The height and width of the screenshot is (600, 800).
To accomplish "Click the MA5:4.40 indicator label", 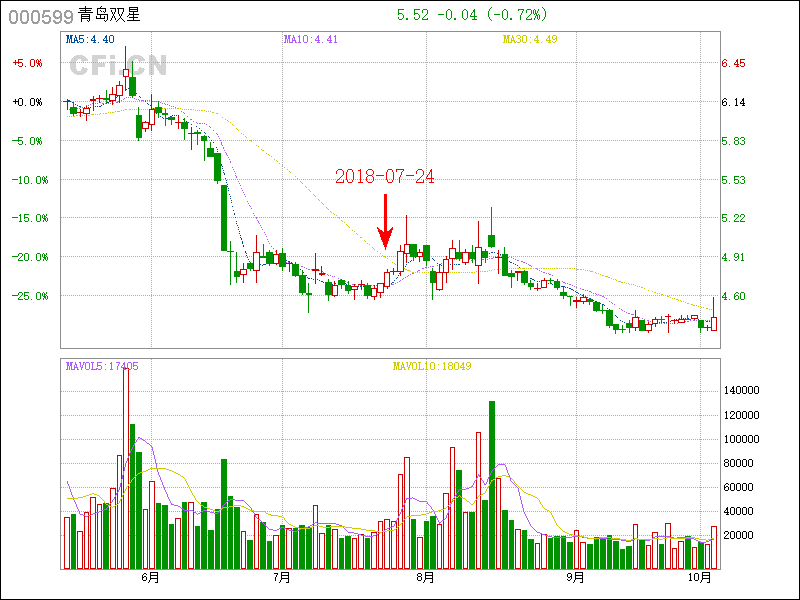I will (90, 39).
